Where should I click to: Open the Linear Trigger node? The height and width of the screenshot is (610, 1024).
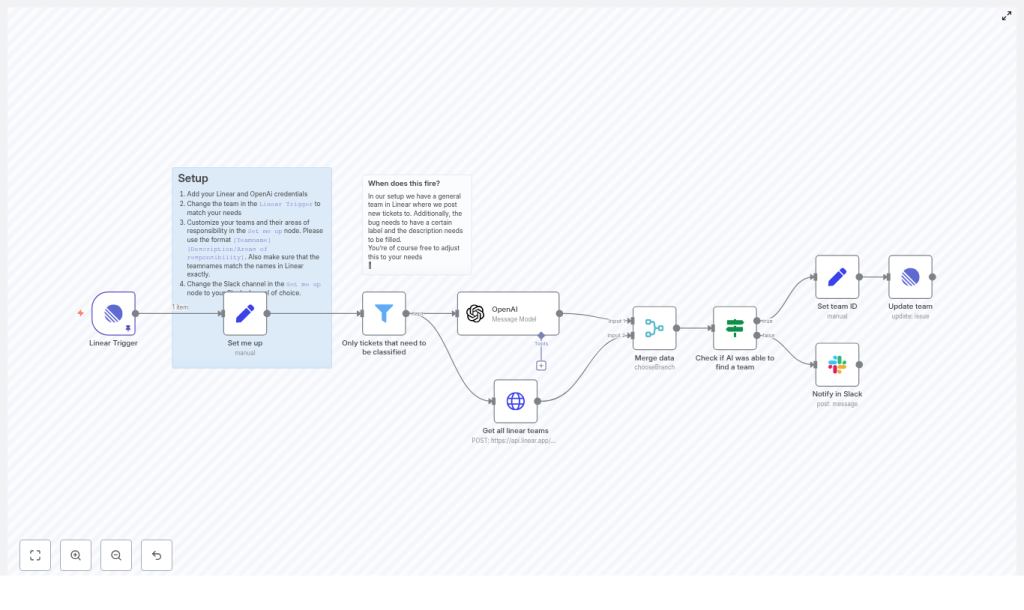(x=112, y=312)
